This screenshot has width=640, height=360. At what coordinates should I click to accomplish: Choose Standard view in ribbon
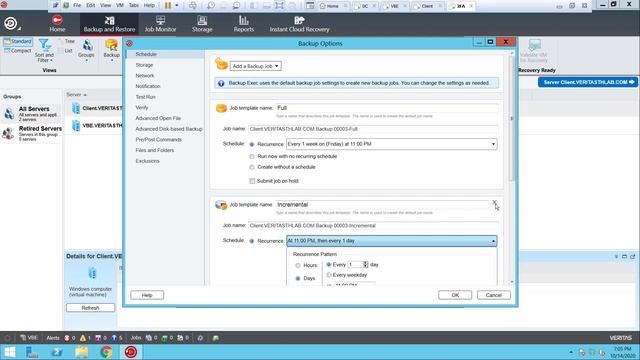click(x=18, y=42)
